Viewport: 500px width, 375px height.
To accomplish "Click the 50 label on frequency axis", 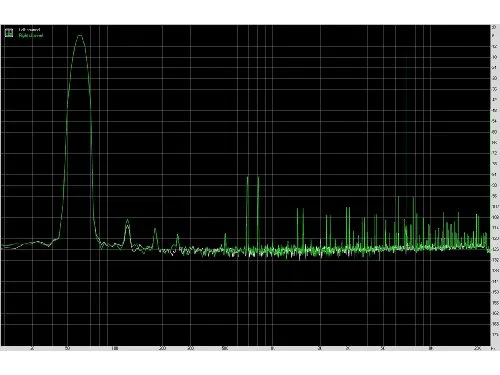I will (x=67, y=348).
